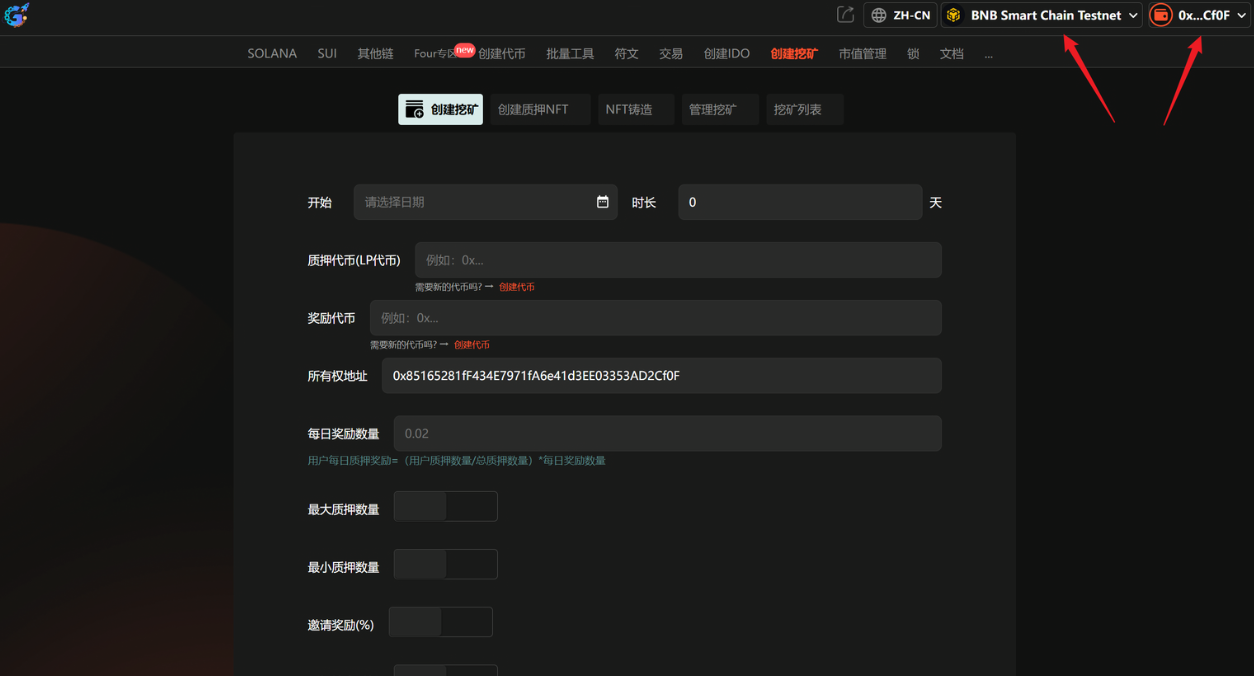
Task: Click the 每日奖励数量 input field
Action: click(x=666, y=433)
